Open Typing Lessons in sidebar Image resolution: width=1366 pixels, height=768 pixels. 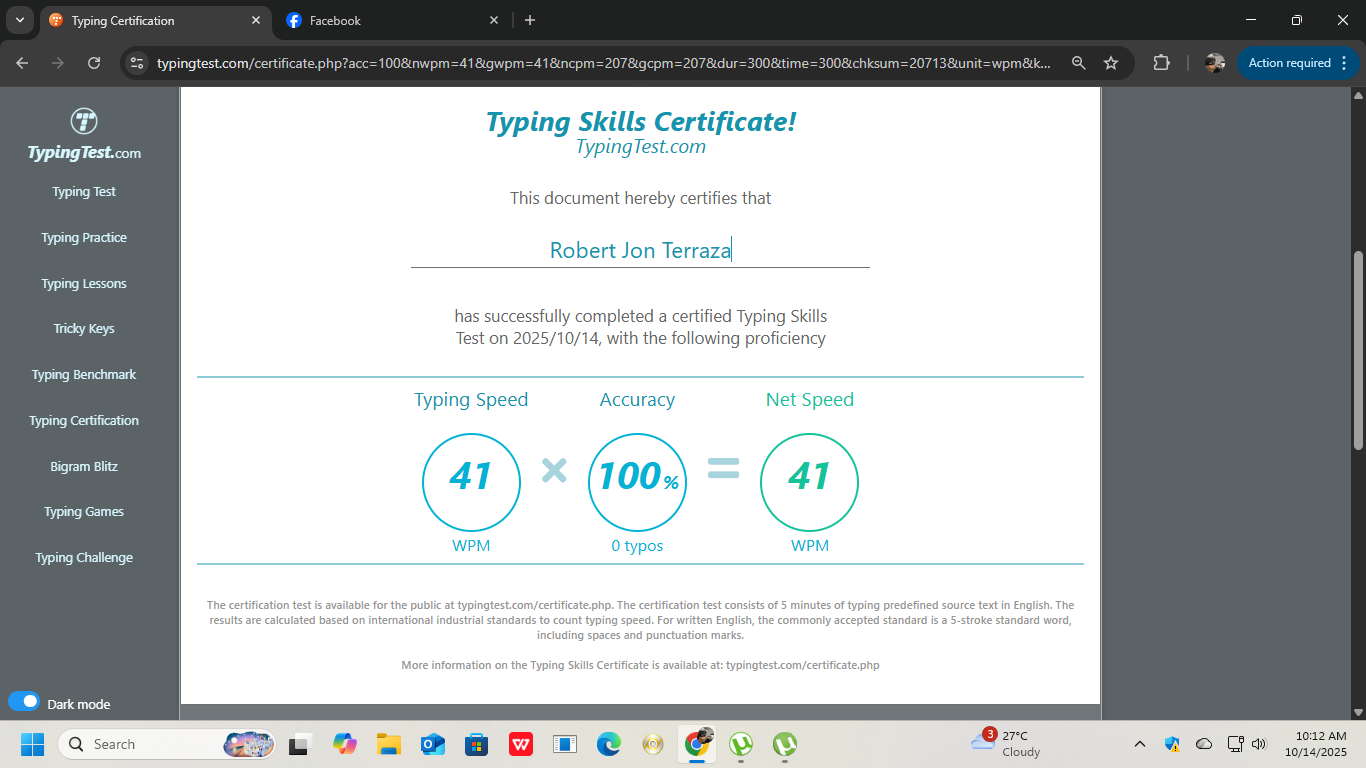(x=84, y=284)
